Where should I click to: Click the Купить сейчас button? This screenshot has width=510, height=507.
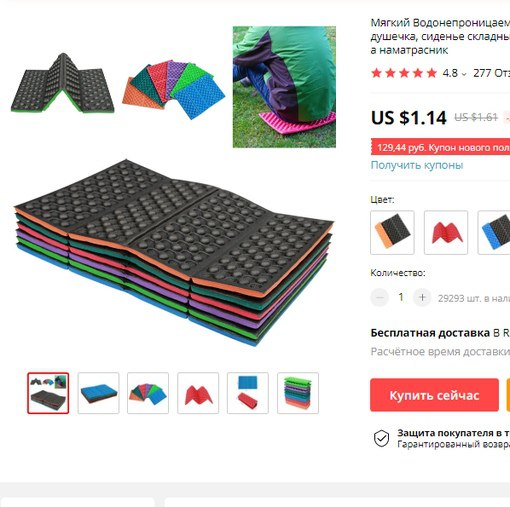click(x=434, y=395)
